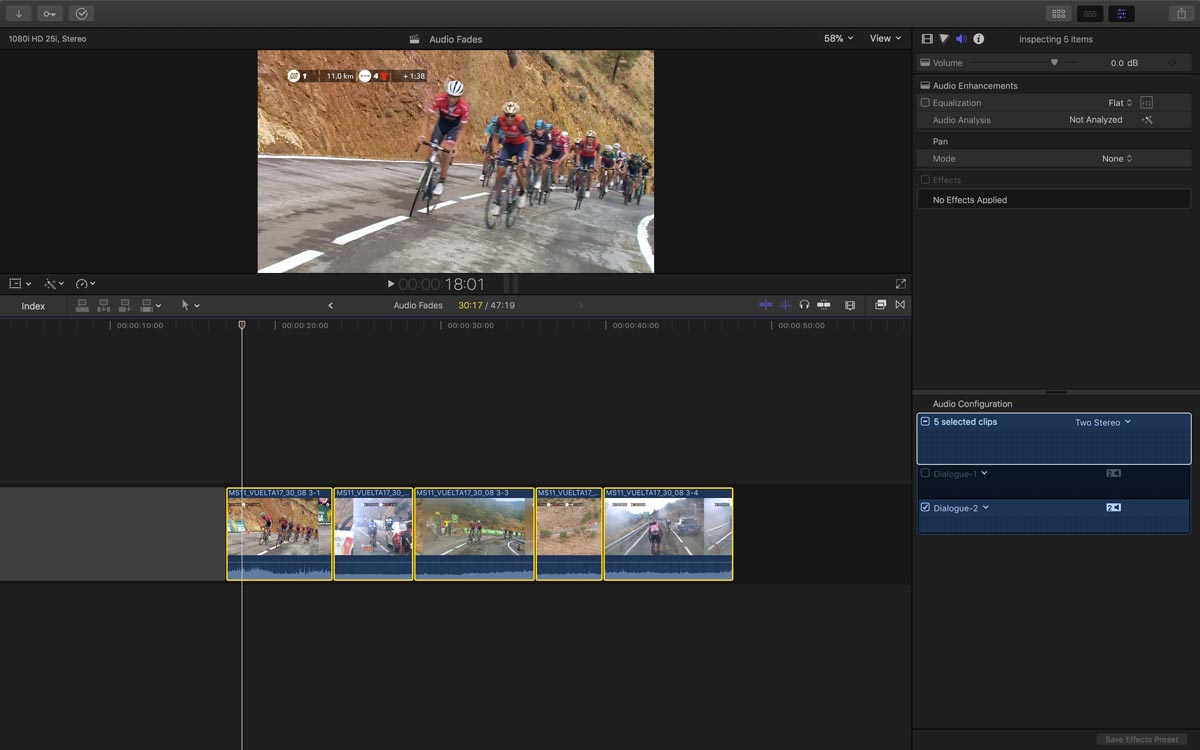Image resolution: width=1200 pixels, height=750 pixels.
Task: Toggle the timeline panel filmstrip icon
Action: click(1090, 14)
